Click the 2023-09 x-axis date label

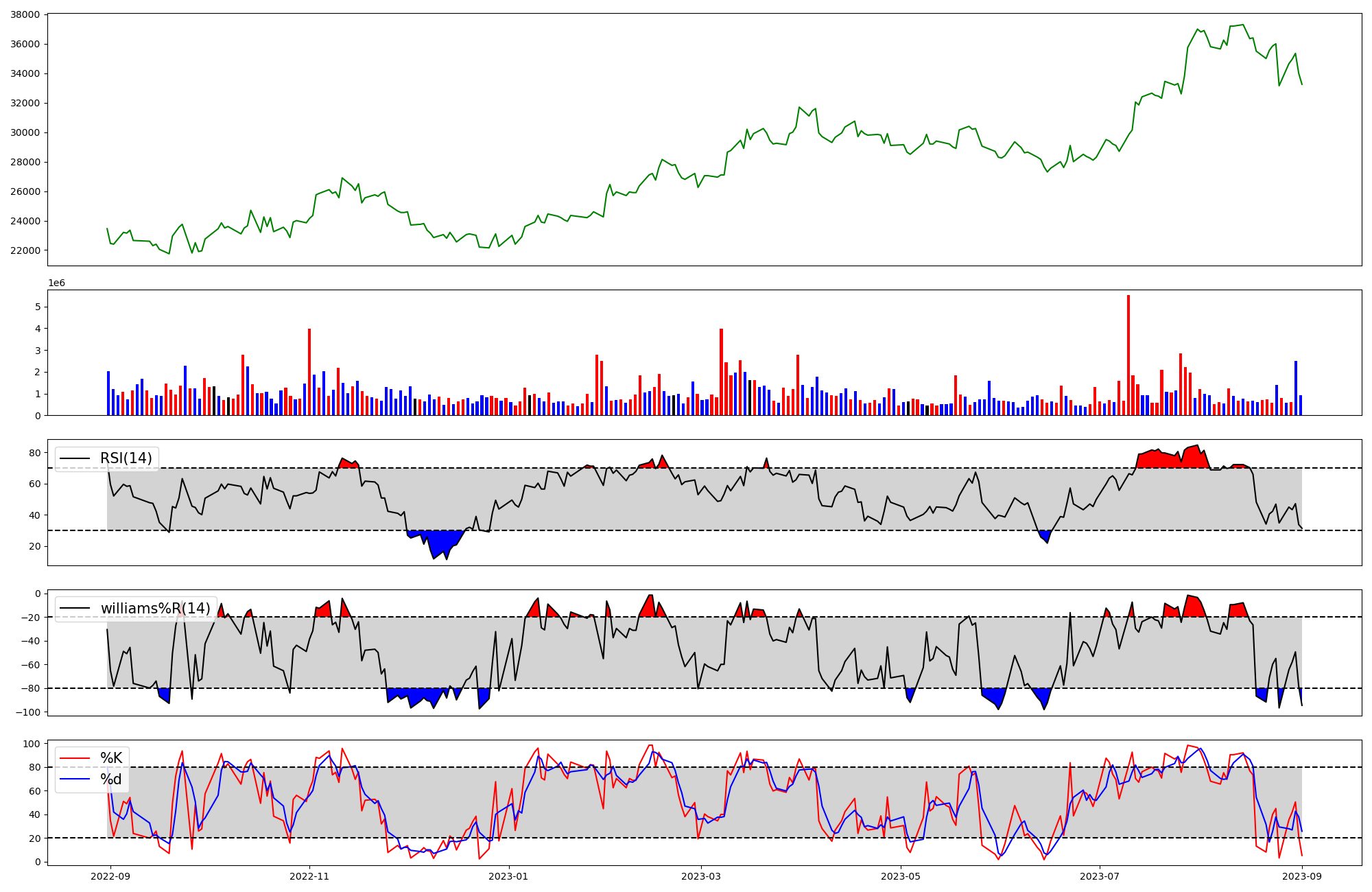tap(1302, 876)
